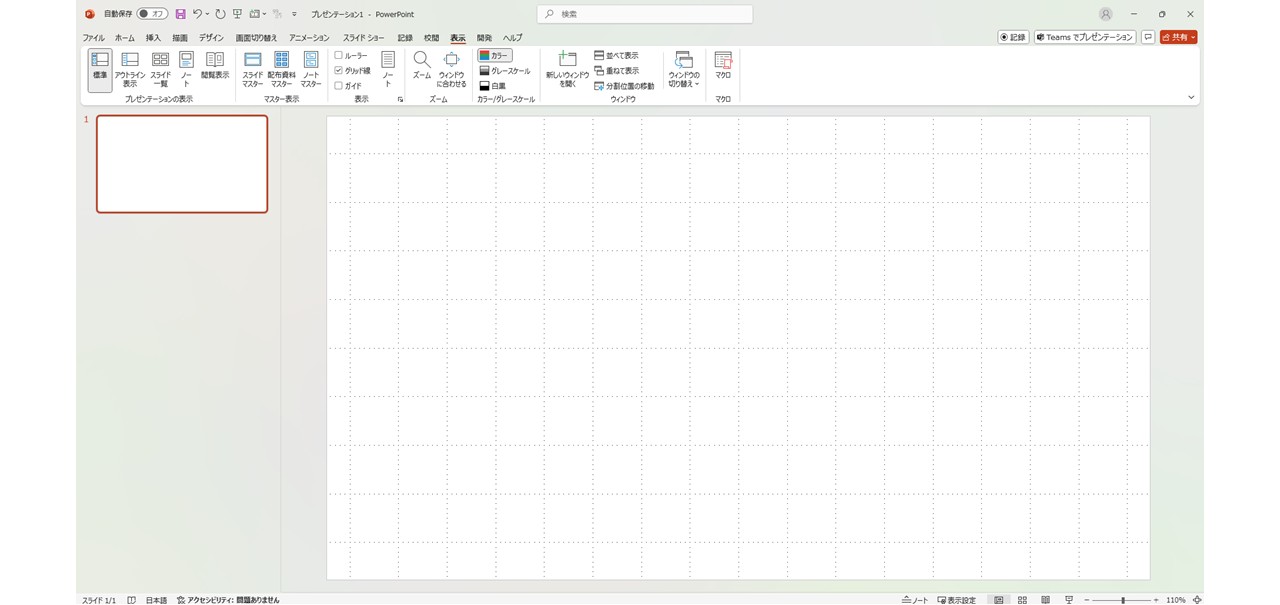1280x605 pixels.
Task: Open 新しいウィンドウを開く new window
Action: tap(568, 70)
